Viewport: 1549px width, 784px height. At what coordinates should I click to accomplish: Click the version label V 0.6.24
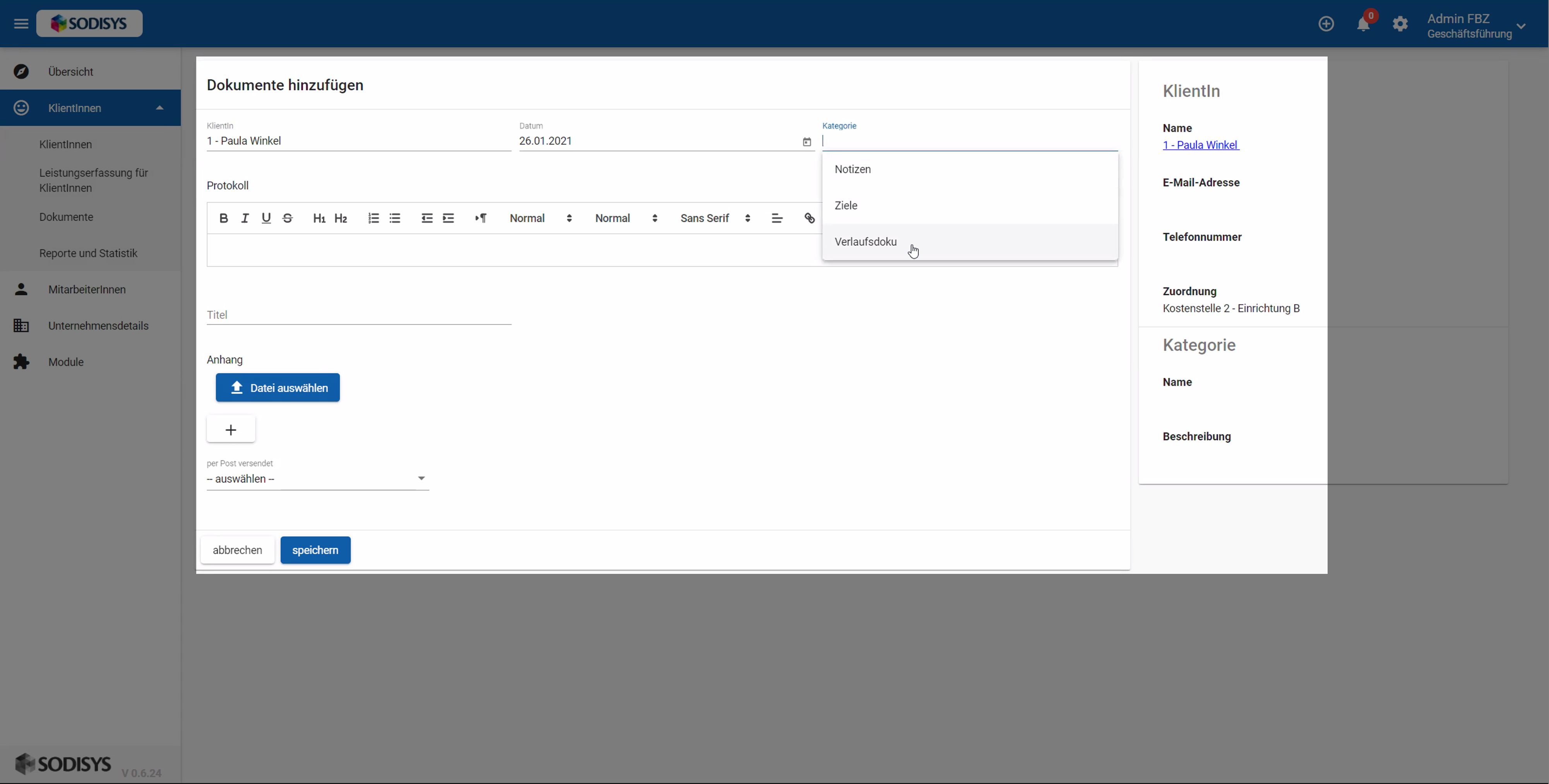[141, 773]
